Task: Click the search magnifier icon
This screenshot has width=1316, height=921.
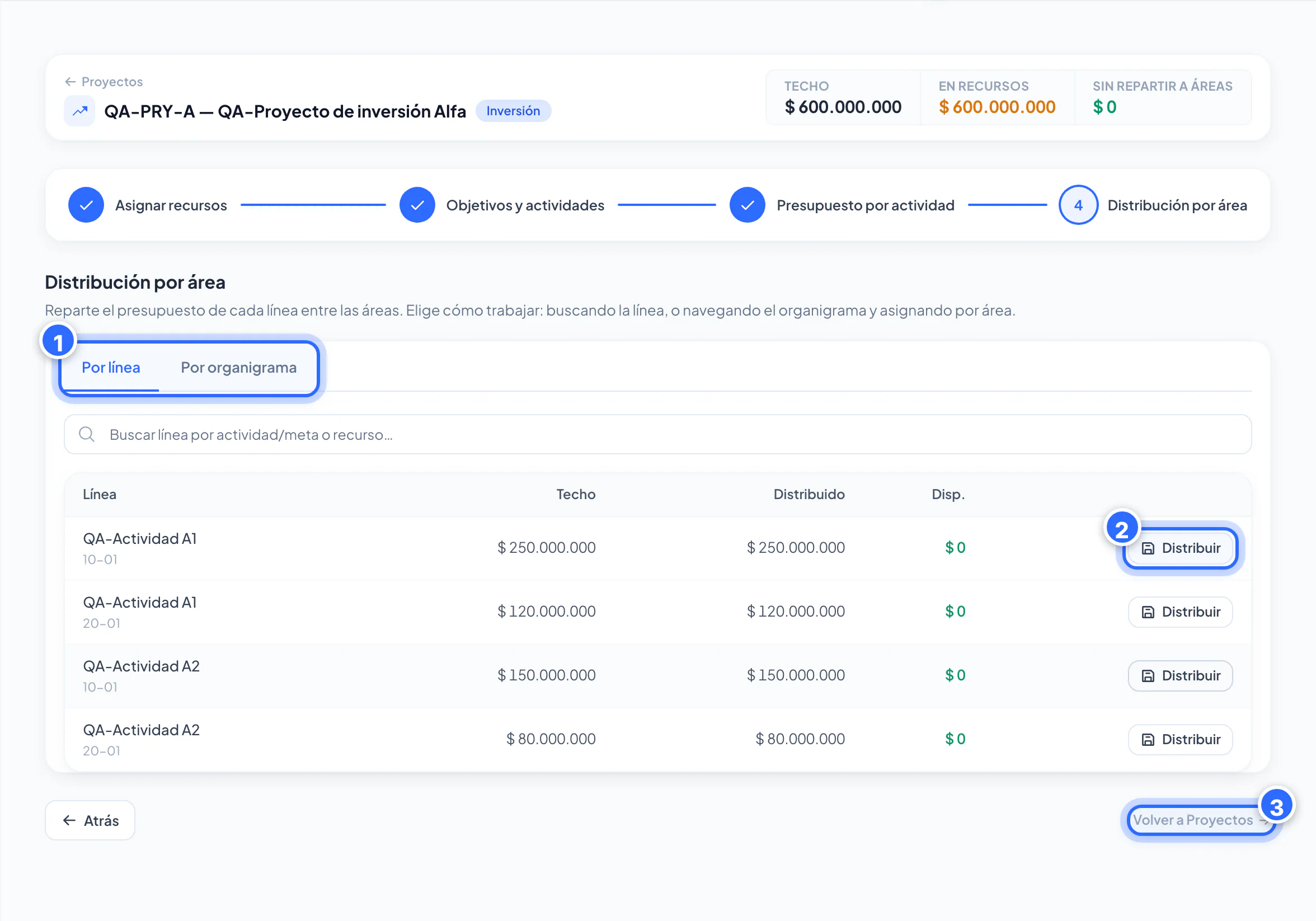Action: coord(87,434)
